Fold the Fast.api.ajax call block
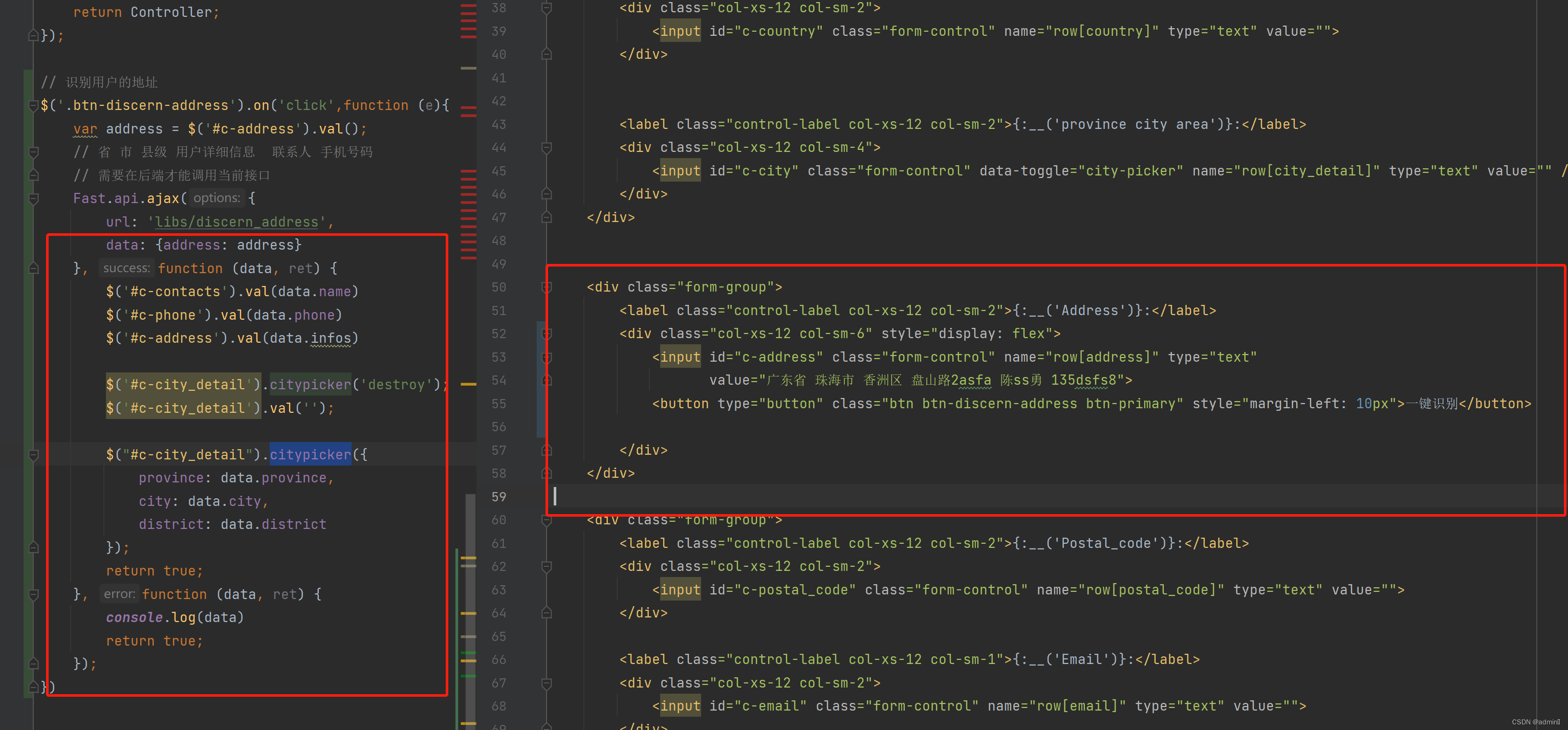The image size is (1568, 730). point(34,198)
